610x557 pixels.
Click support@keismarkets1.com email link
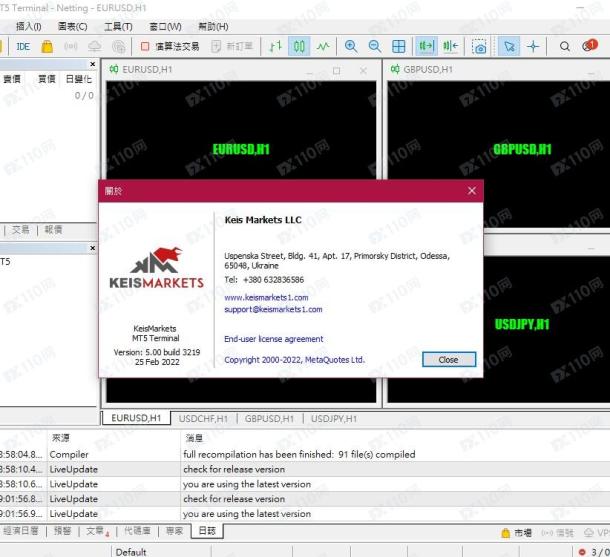point(273,310)
